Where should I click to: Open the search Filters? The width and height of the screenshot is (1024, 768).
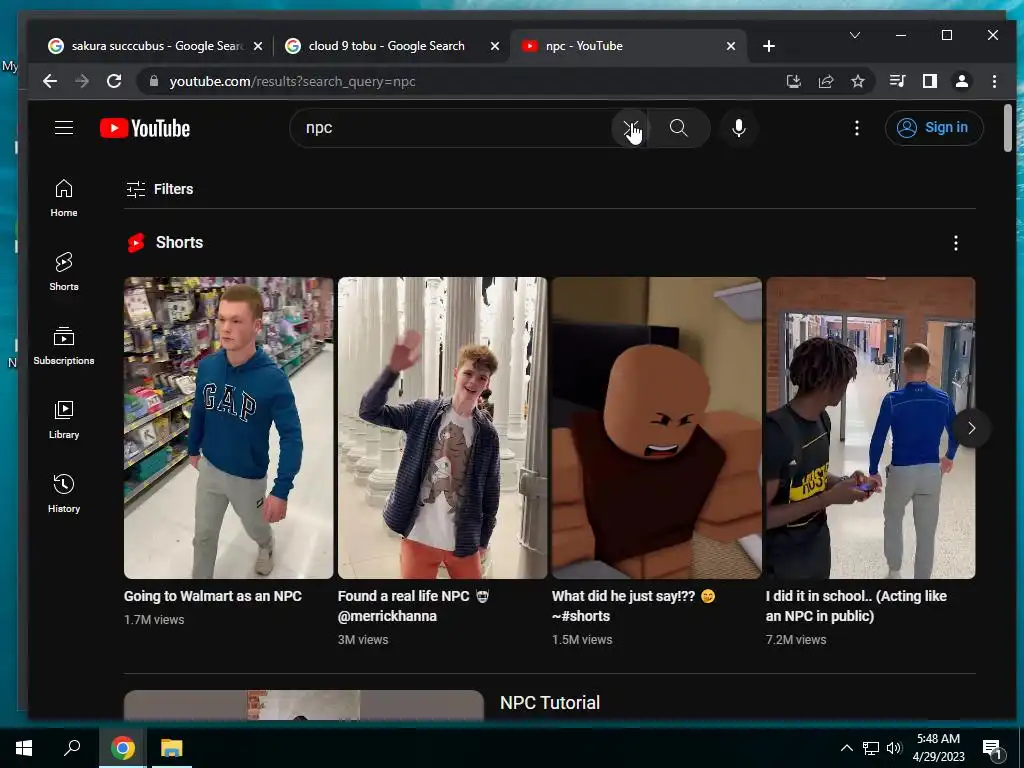click(160, 189)
